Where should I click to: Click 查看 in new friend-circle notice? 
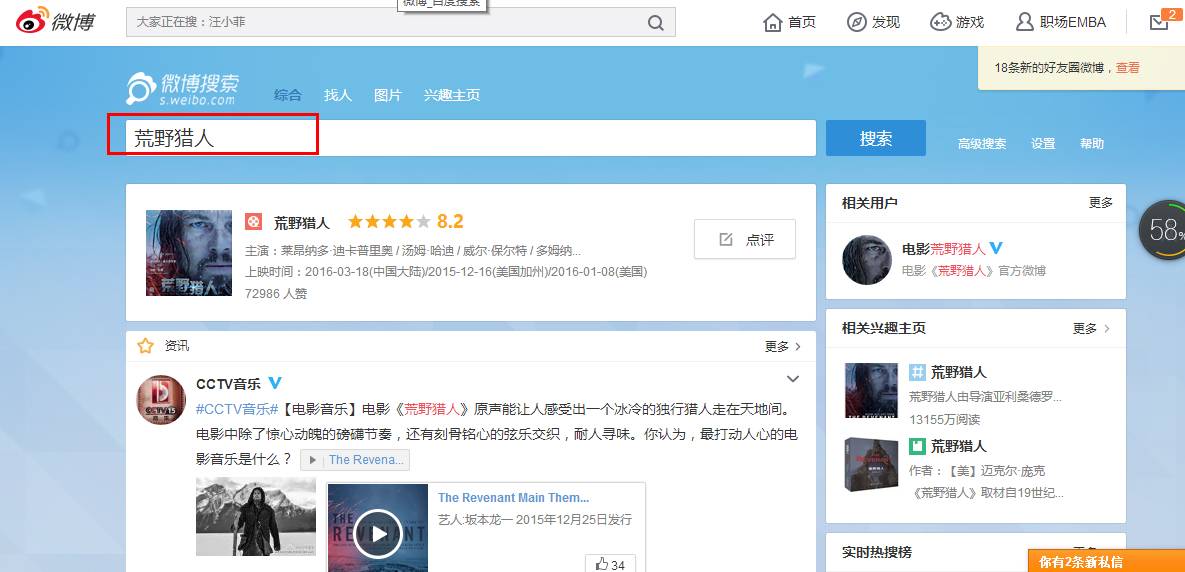click(x=1128, y=68)
